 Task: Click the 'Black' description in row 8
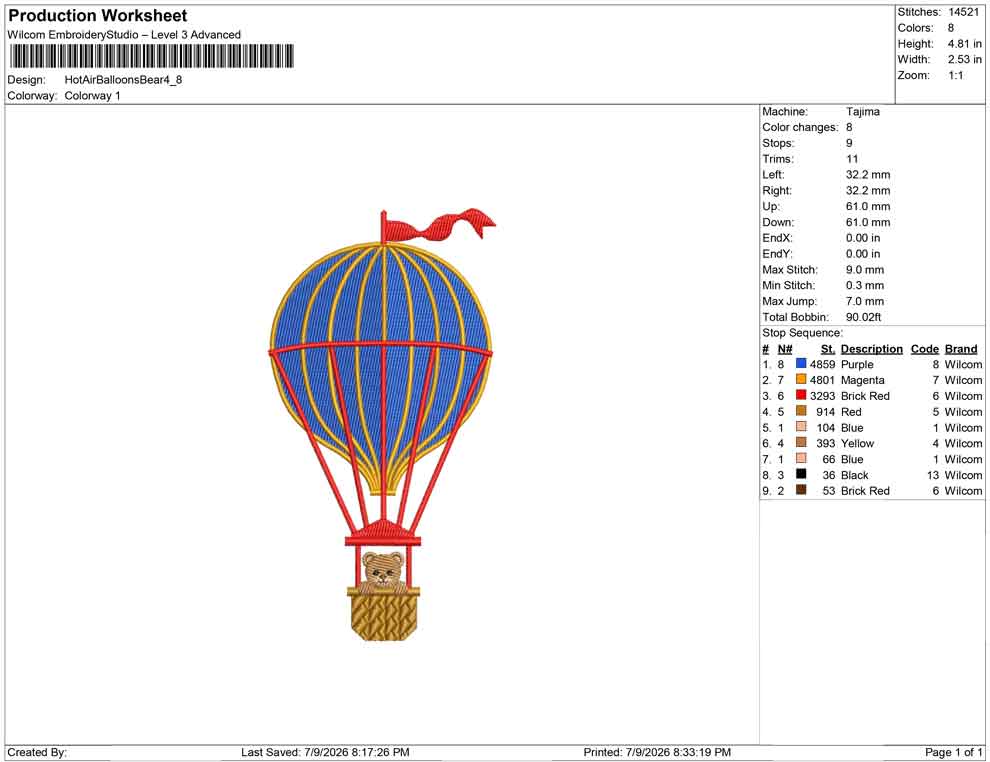pyautogui.click(x=855, y=475)
